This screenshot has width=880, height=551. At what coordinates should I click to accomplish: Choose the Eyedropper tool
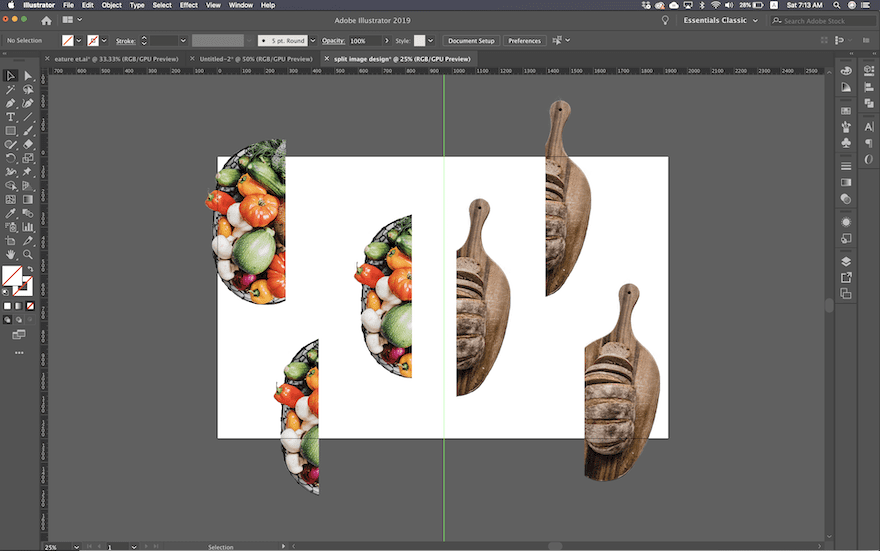[11, 213]
